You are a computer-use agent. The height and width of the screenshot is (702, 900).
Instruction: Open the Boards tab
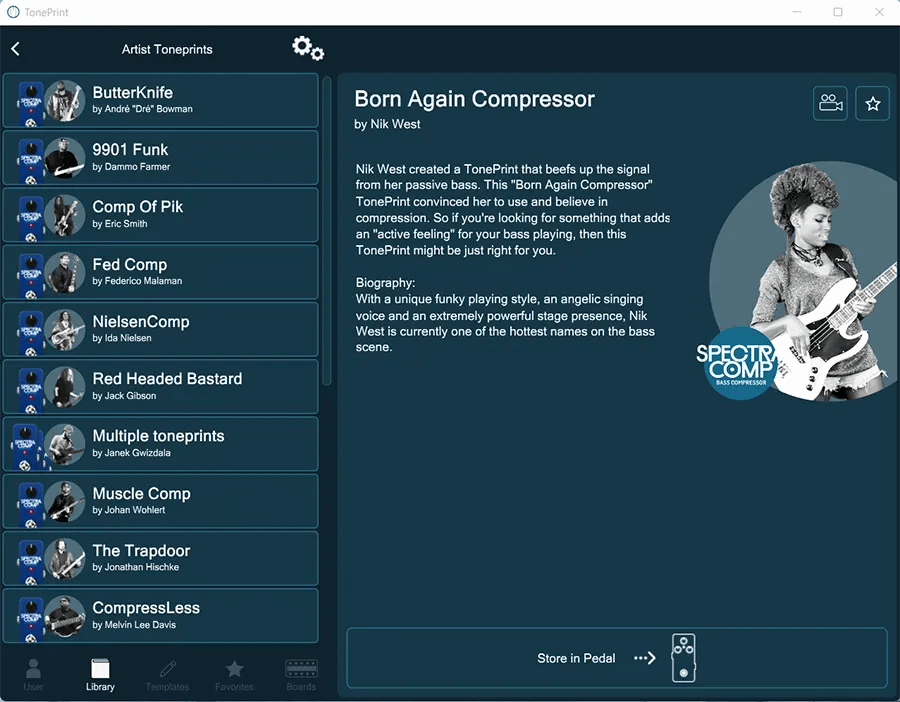point(301,675)
